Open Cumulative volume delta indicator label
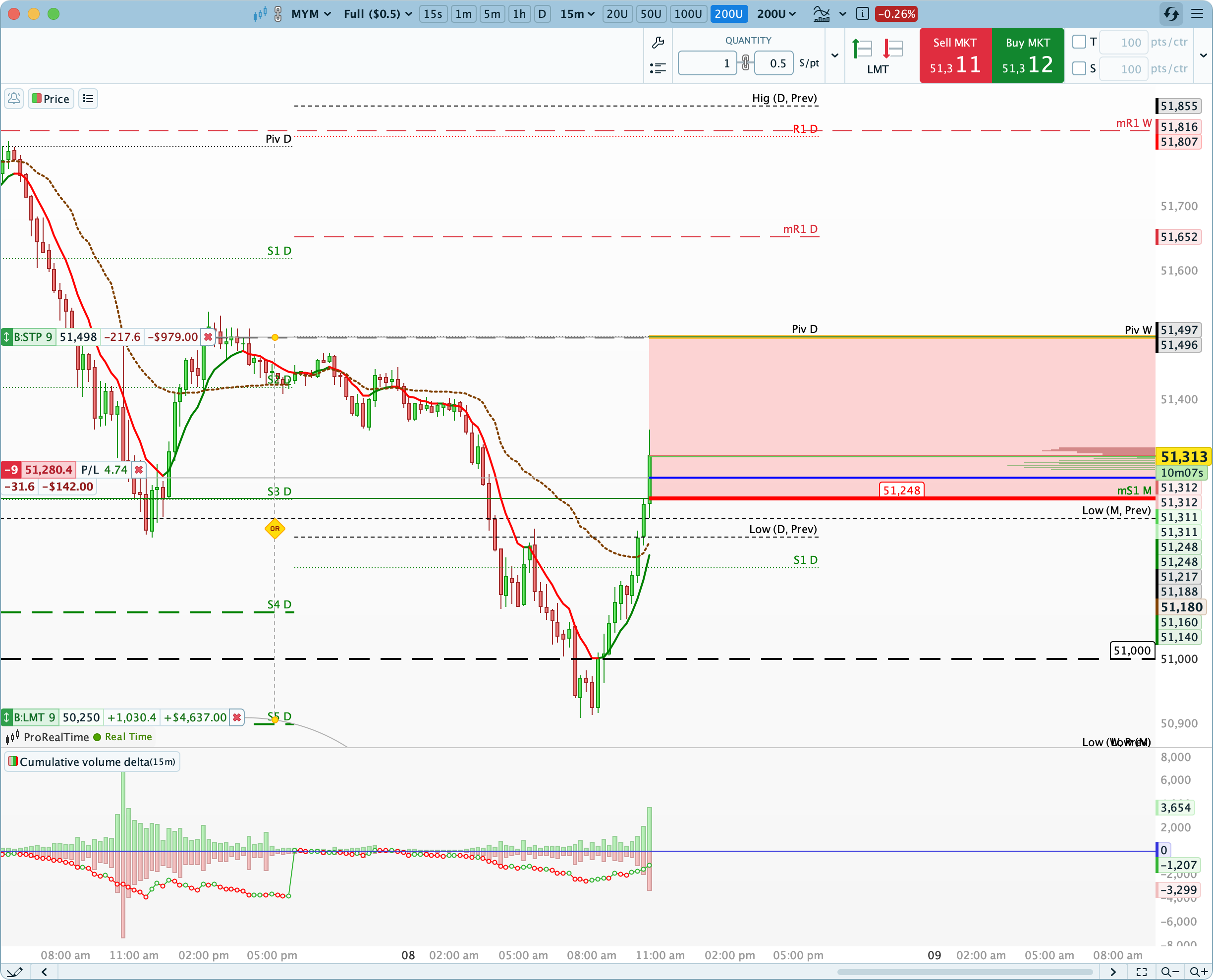Viewport: 1213px width, 980px height. tap(92, 762)
